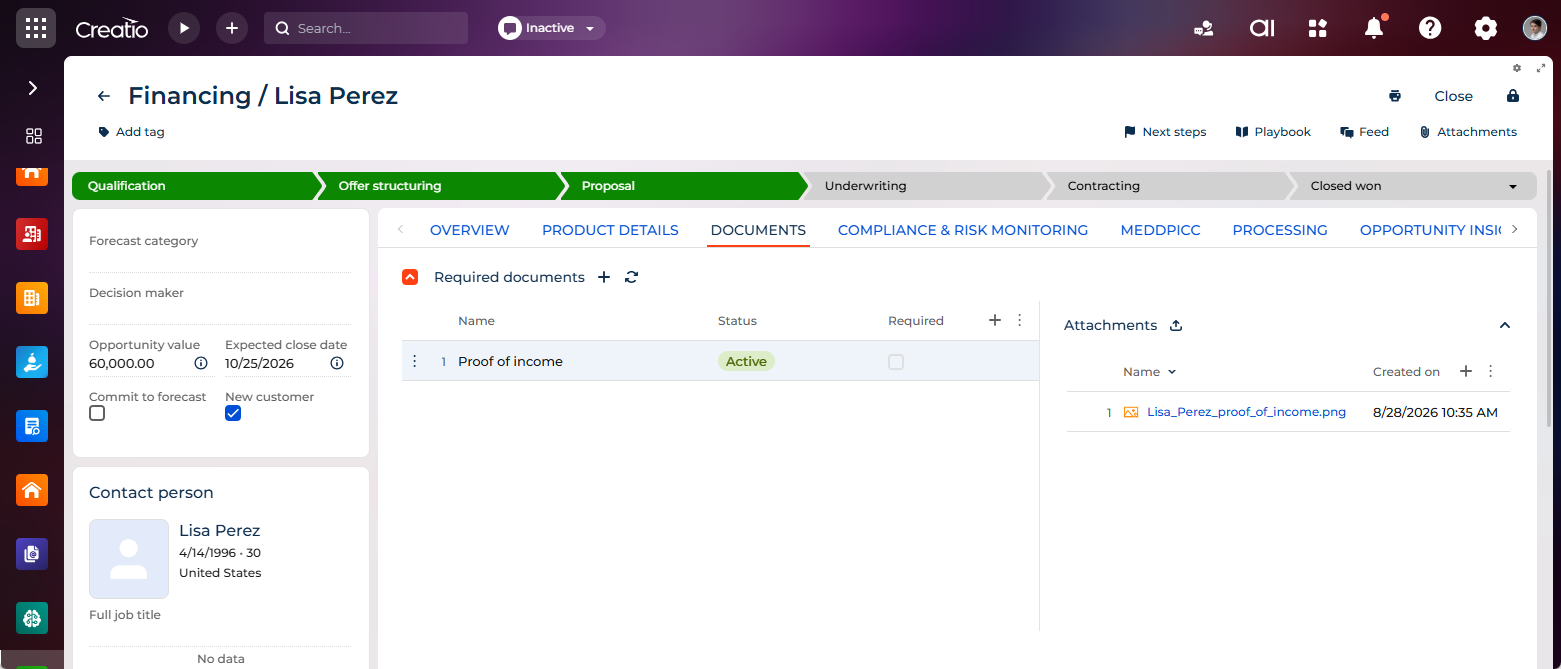Image resolution: width=1561 pixels, height=669 pixels.
Task: Click the print icon next to Close
Action: [x=1395, y=96]
